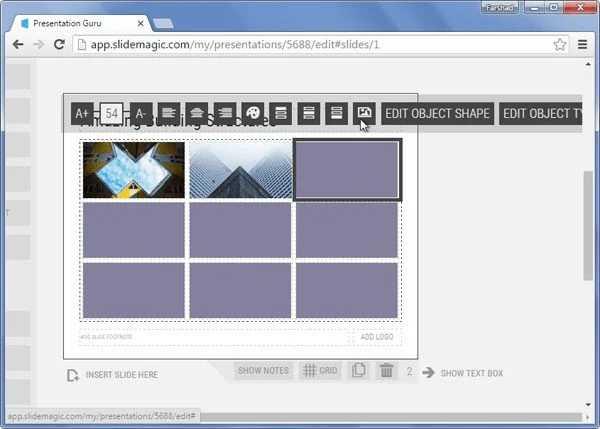Decrease font size with A- button
The image size is (600, 429).
(141, 113)
